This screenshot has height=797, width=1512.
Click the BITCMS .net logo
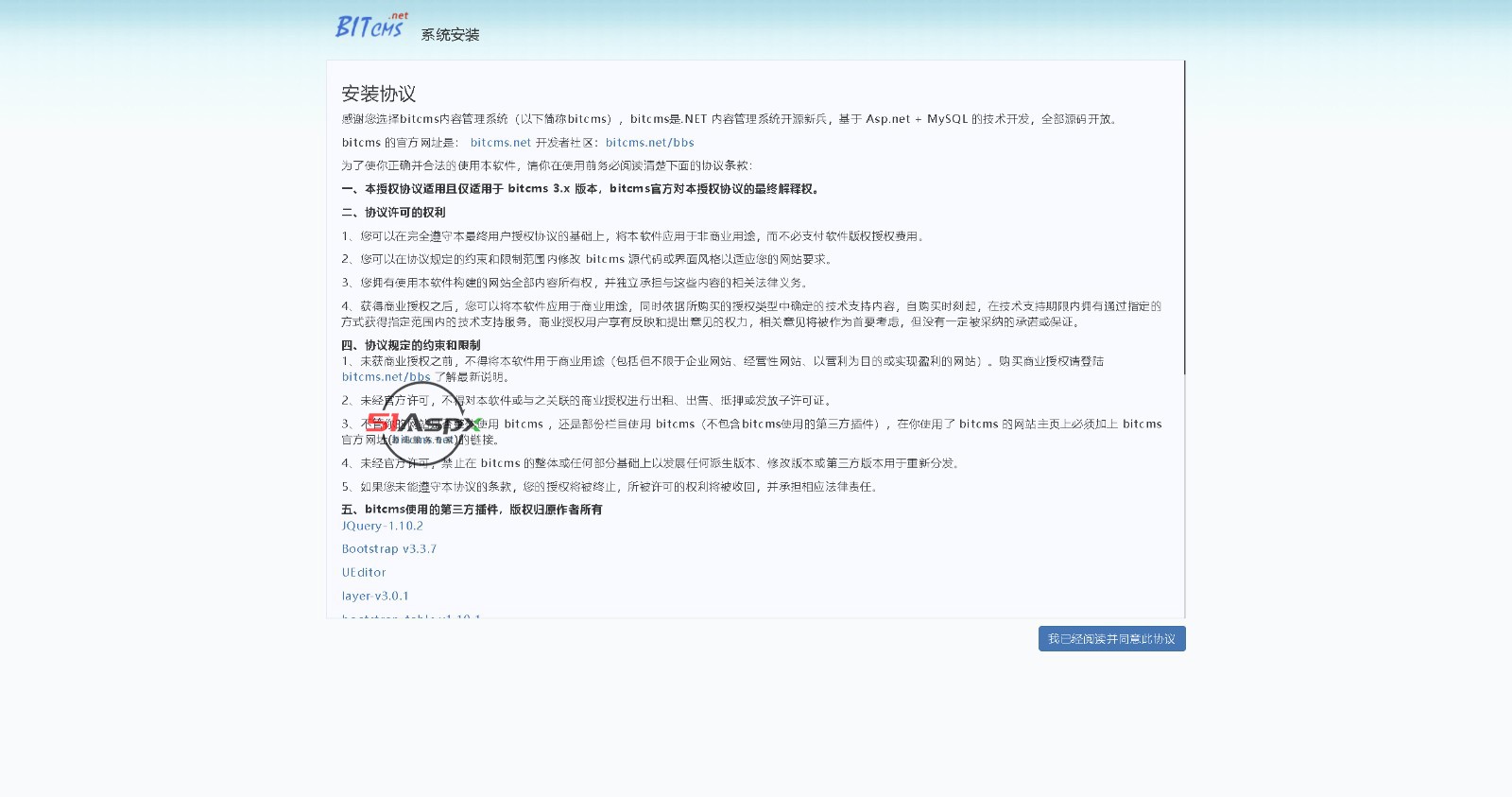tap(372, 26)
